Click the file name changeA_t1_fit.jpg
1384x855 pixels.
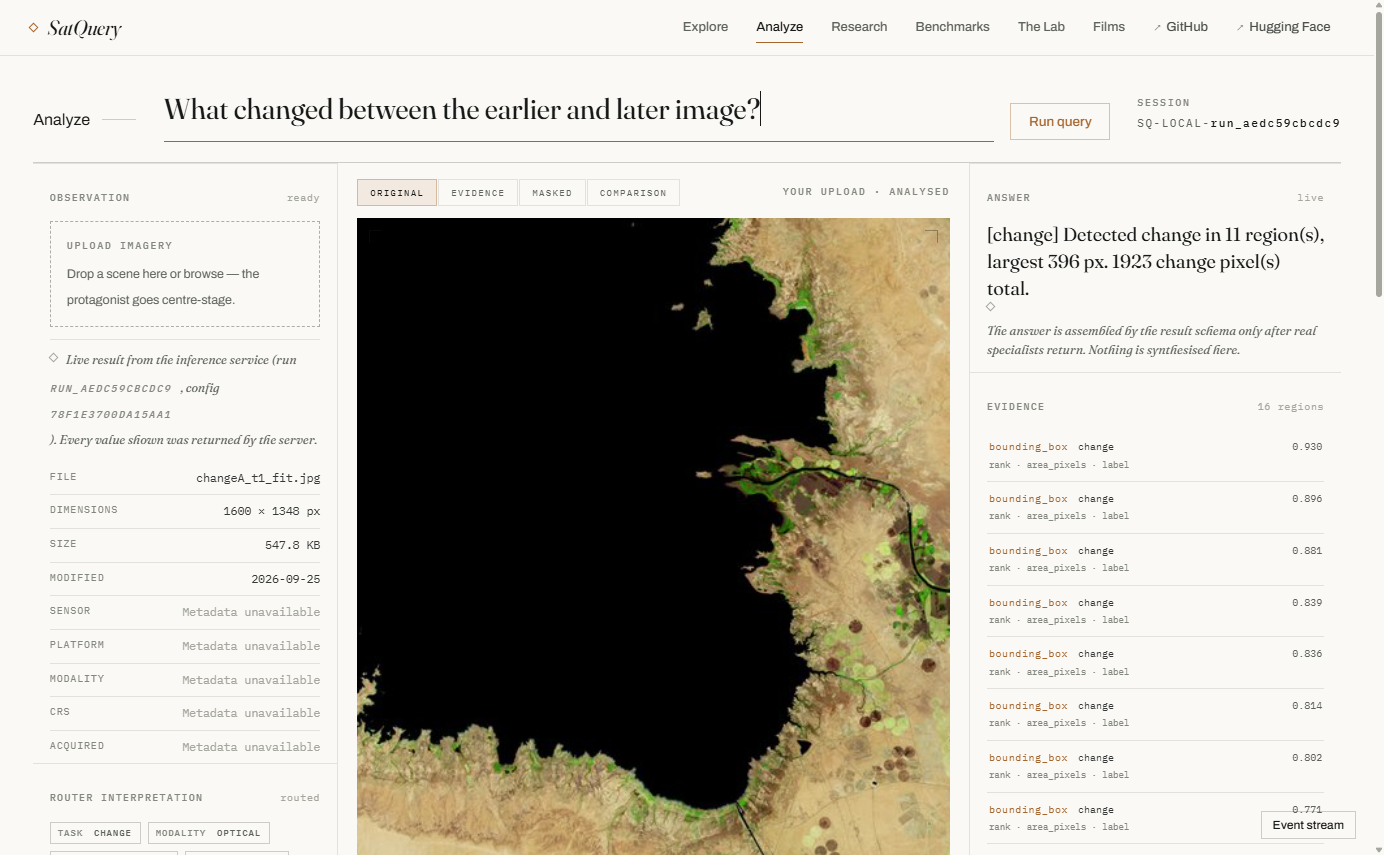point(258,478)
